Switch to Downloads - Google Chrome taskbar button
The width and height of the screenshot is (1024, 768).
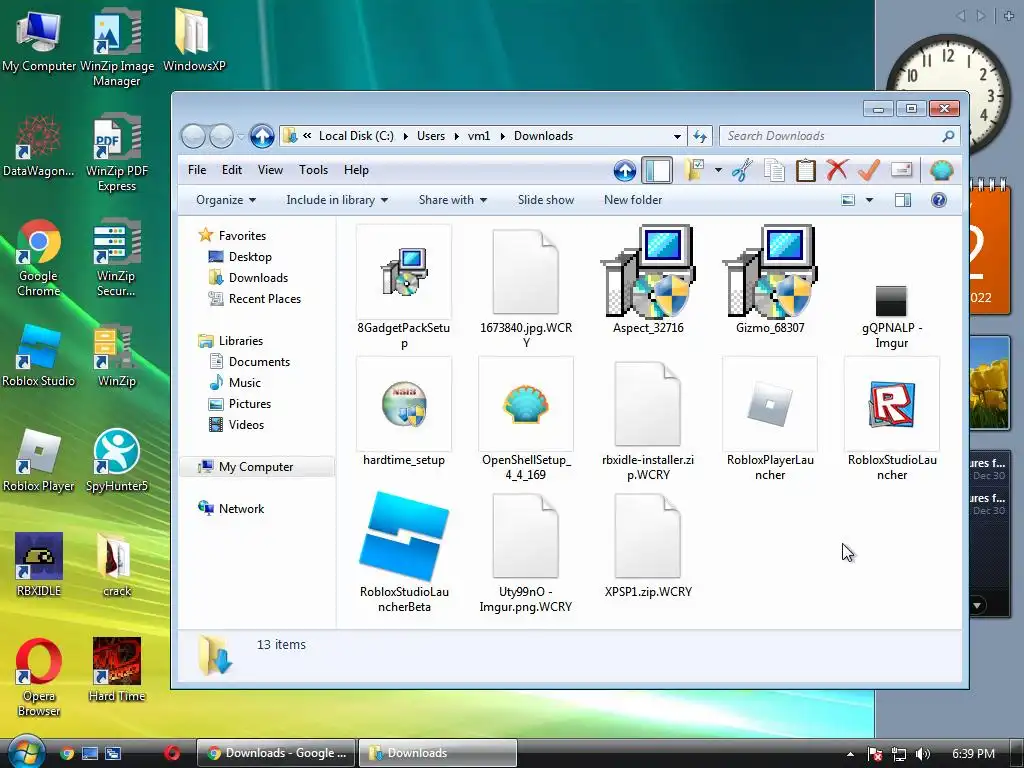(276, 753)
